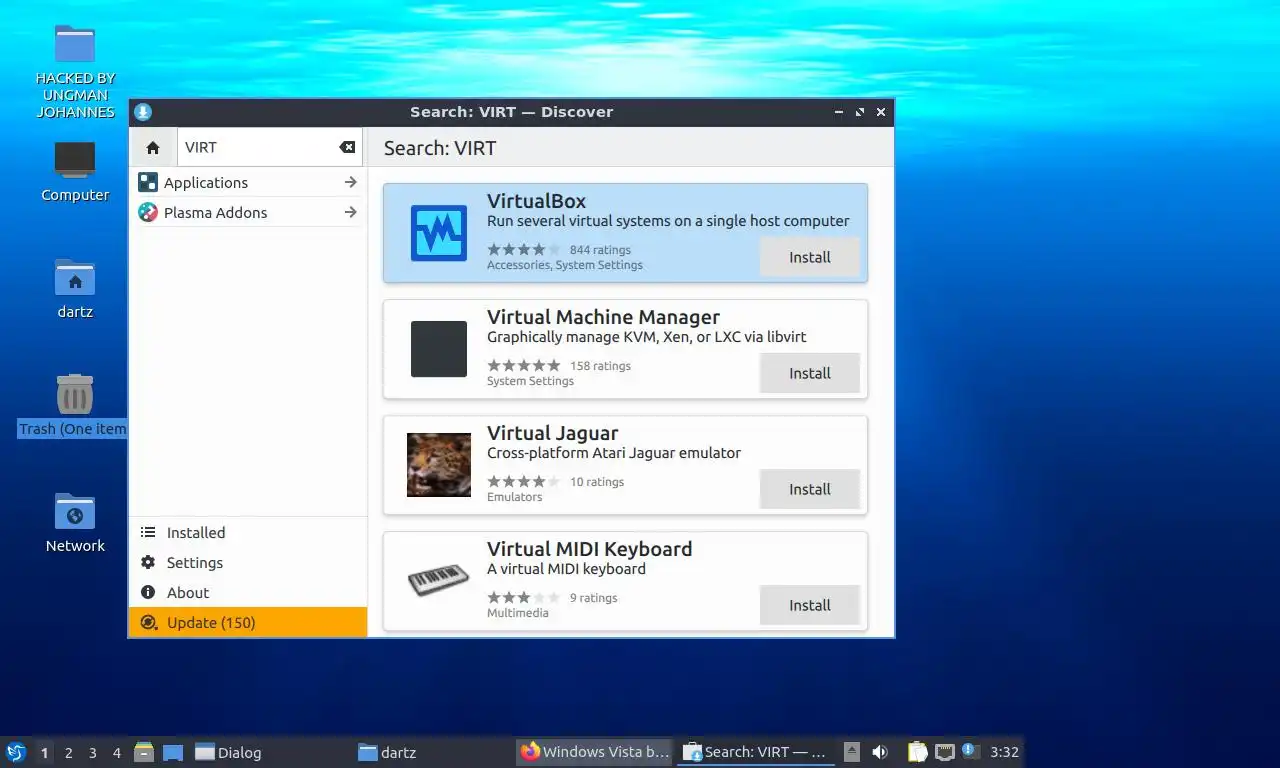Screen dimensions: 1280x768
Task: Switch to dartz taskbar window
Action: 433,752
